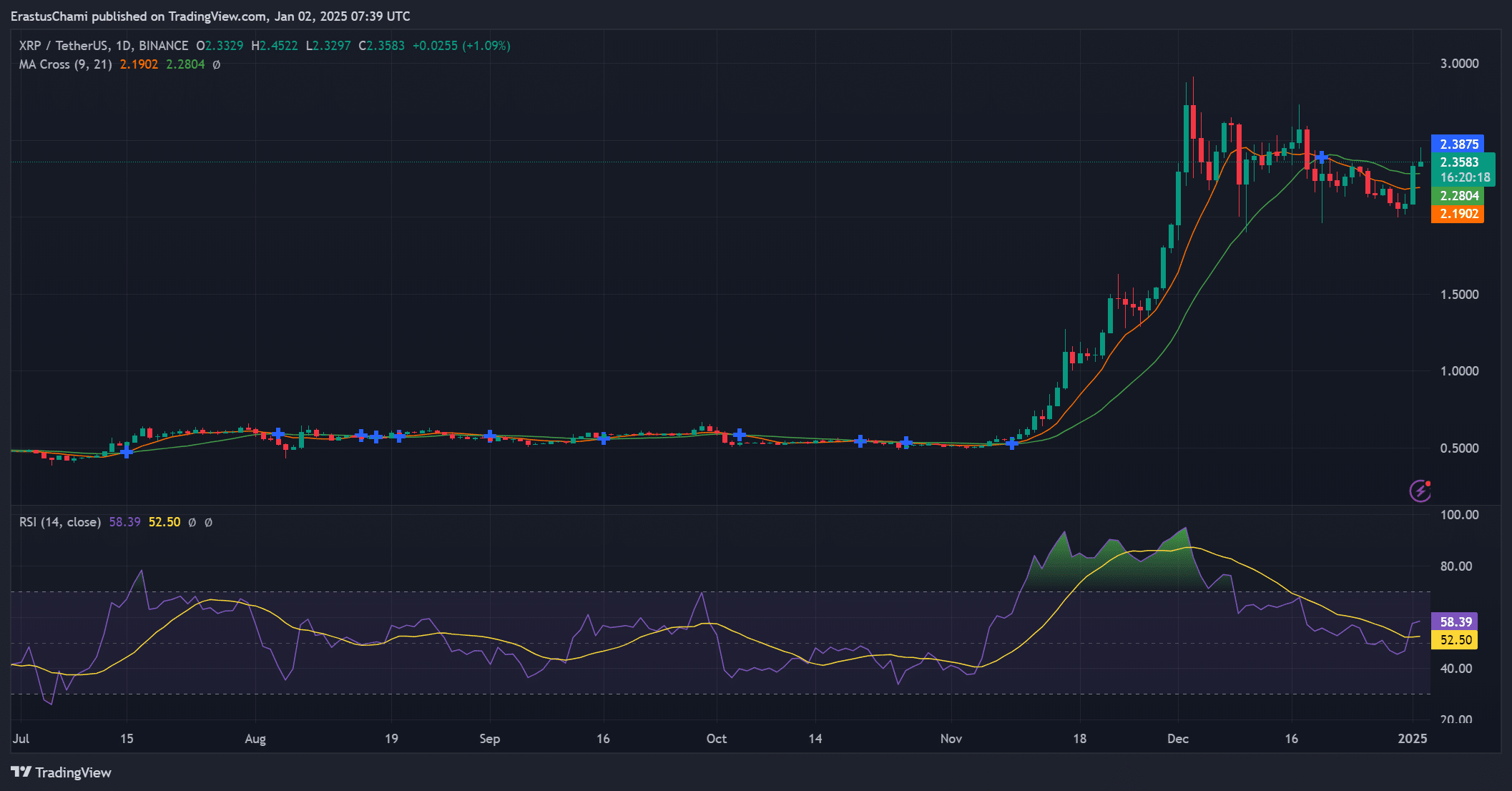Click the 0.5000 price scale level
1512x791 pixels.
1459,448
